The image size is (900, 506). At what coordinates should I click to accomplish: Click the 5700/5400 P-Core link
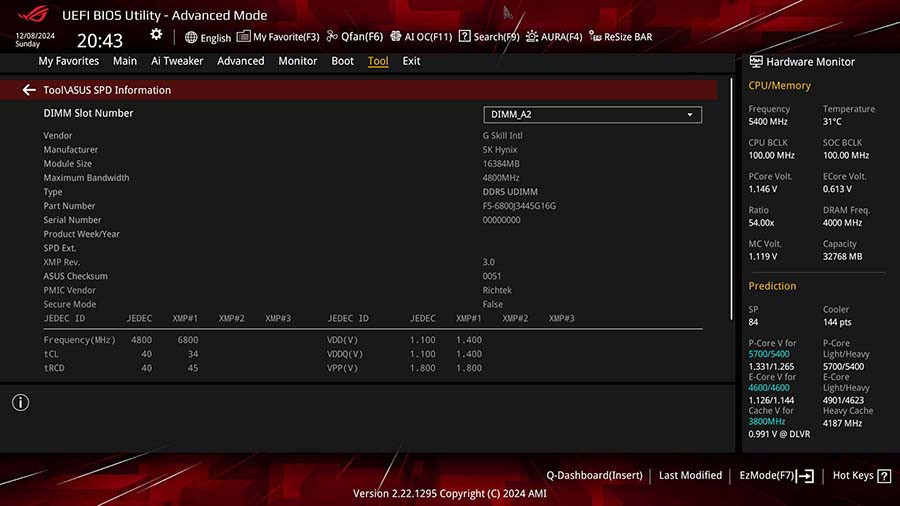click(769, 354)
